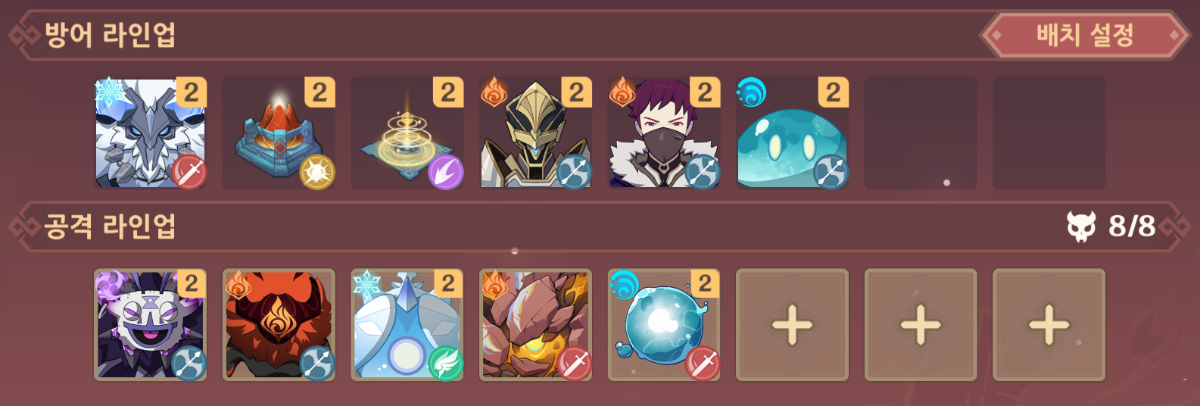This screenshot has height=406, width=1200.
Task: Select the red pyro furry monster card
Action: coord(278,324)
